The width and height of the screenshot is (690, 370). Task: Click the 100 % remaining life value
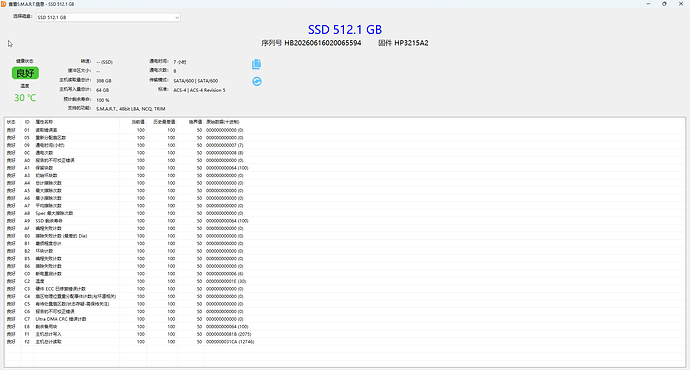(103, 100)
